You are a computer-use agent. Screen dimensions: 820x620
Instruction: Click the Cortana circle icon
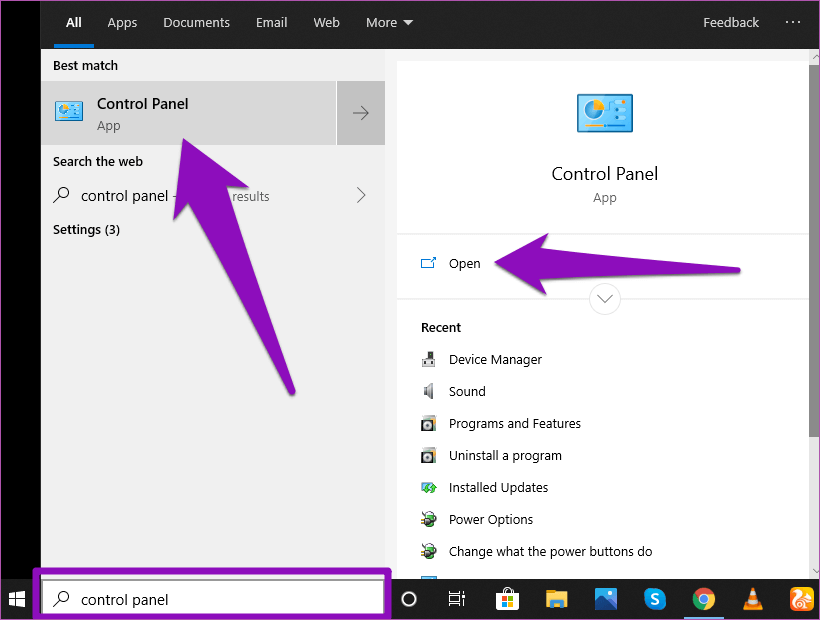tap(409, 599)
